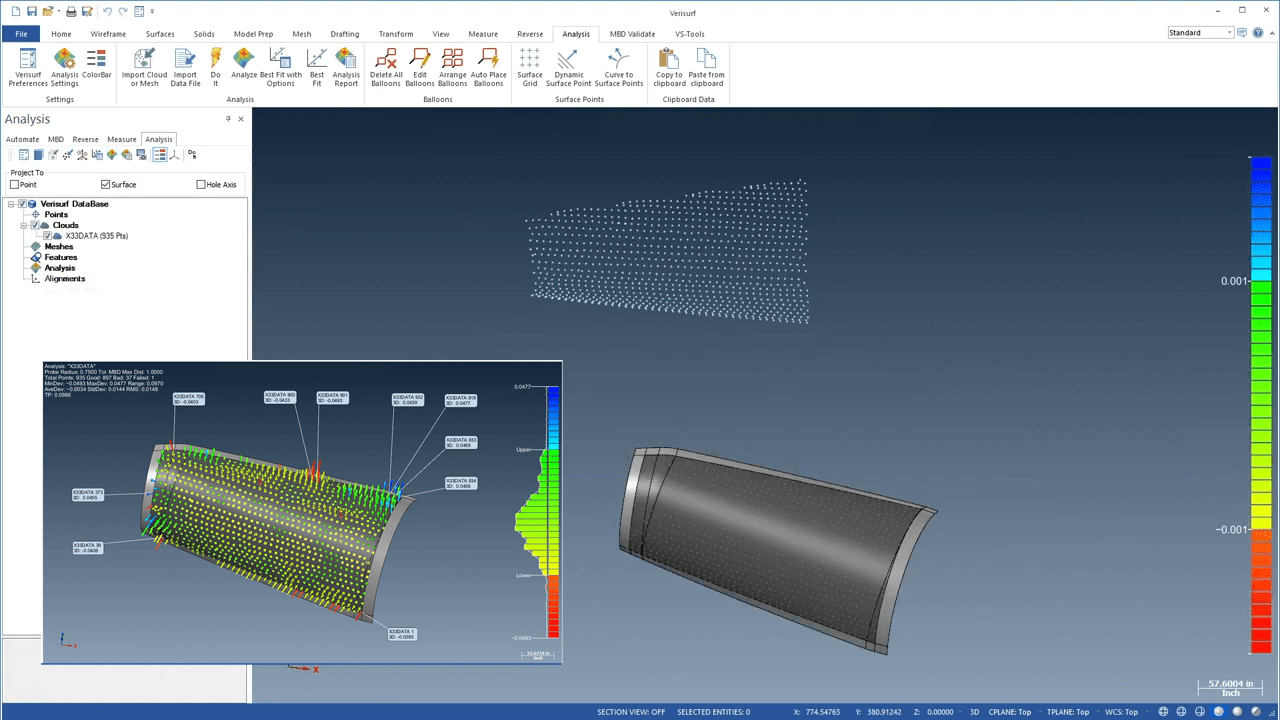The width and height of the screenshot is (1280, 720).
Task: Select the Surface Grid tool
Action: (529, 65)
